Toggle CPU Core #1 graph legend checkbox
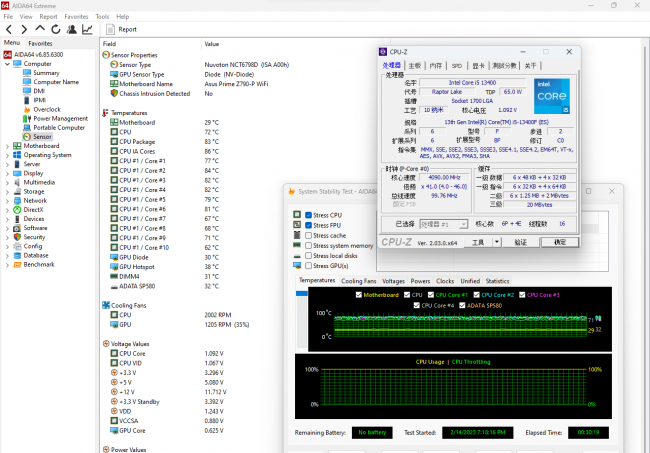 pyautogui.click(x=431, y=295)
